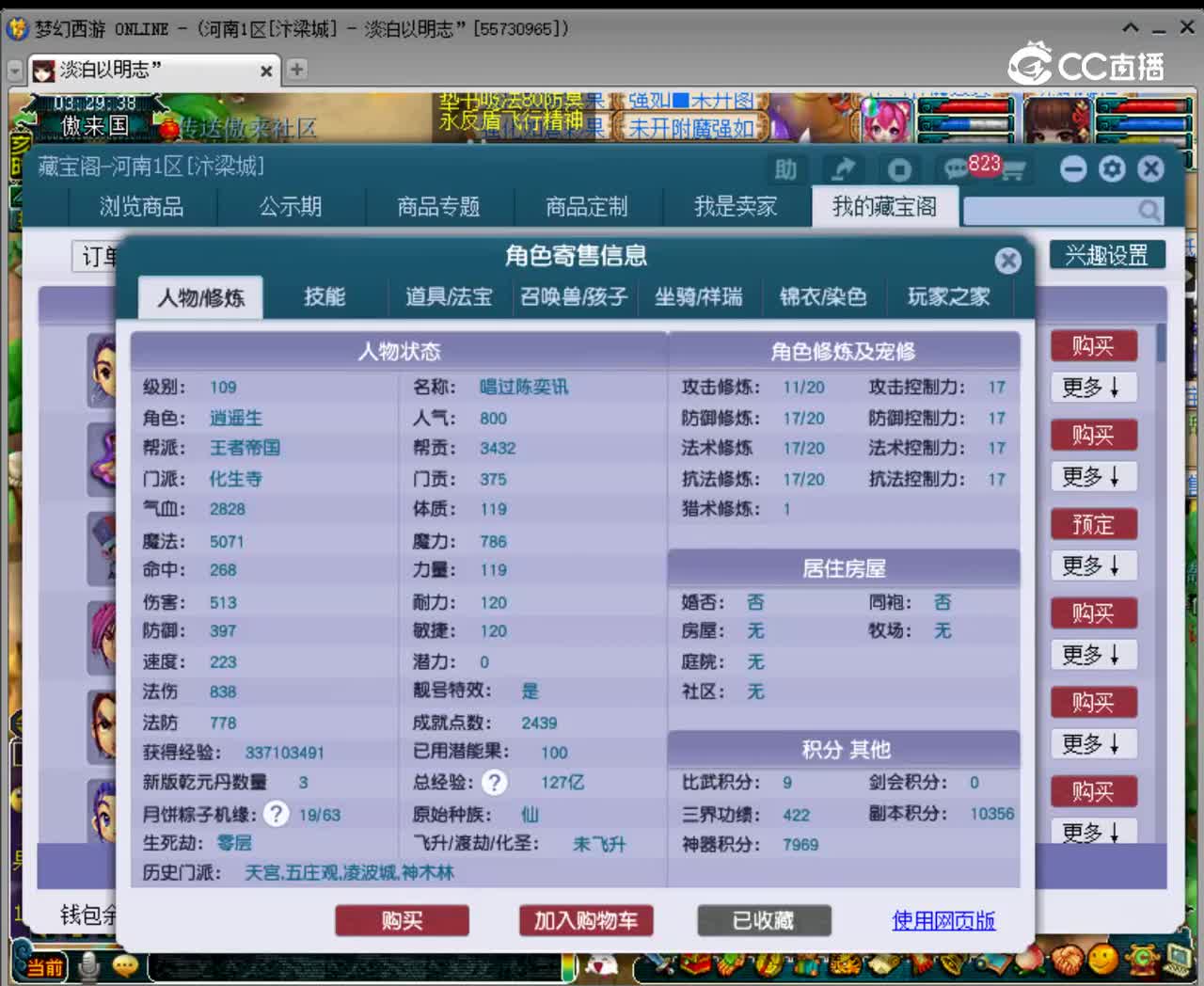Close the 角色寄售信息 dialog
The image size is (1204, 986).
tap(1007, 260)
